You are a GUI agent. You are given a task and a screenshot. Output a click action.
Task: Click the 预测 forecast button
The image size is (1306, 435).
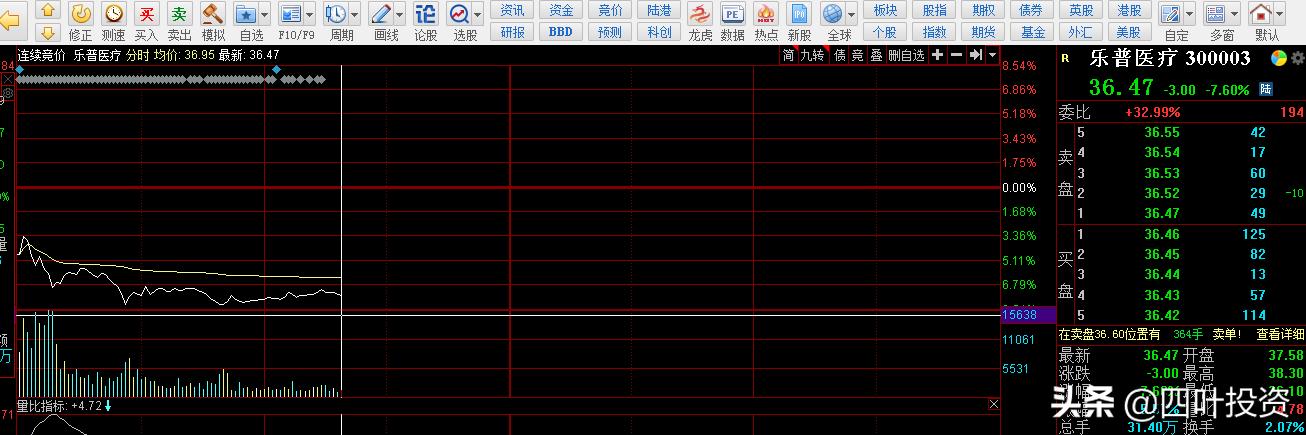point(610,32)
